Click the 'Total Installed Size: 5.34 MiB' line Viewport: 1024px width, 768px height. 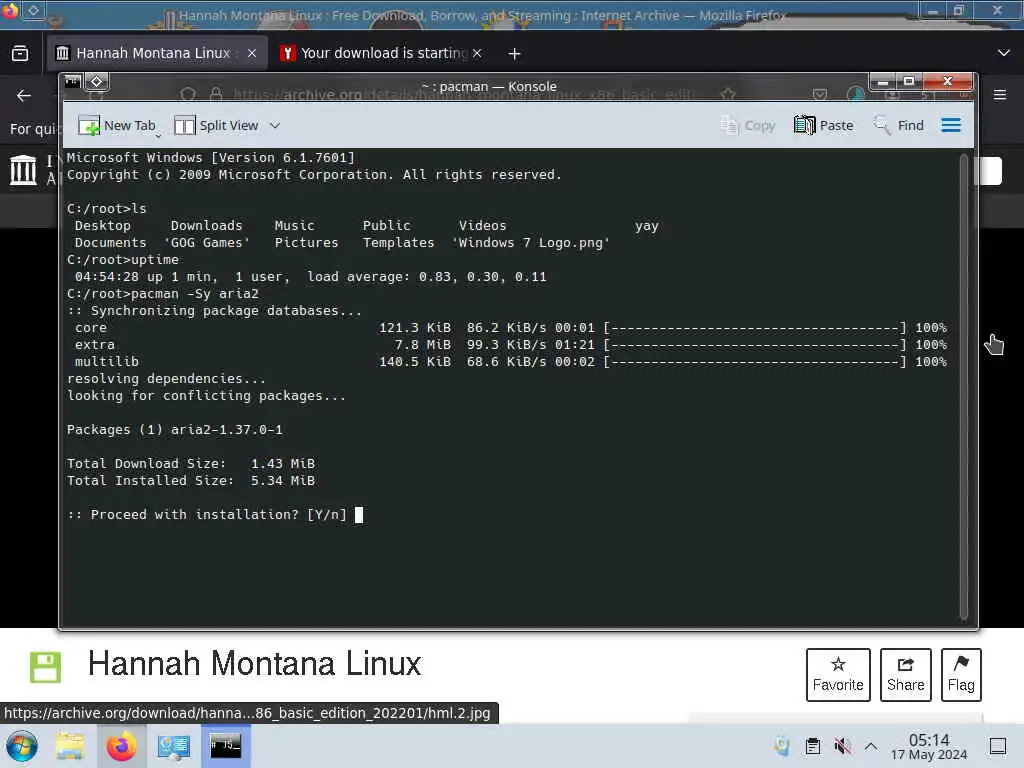(x=191, y=481)
